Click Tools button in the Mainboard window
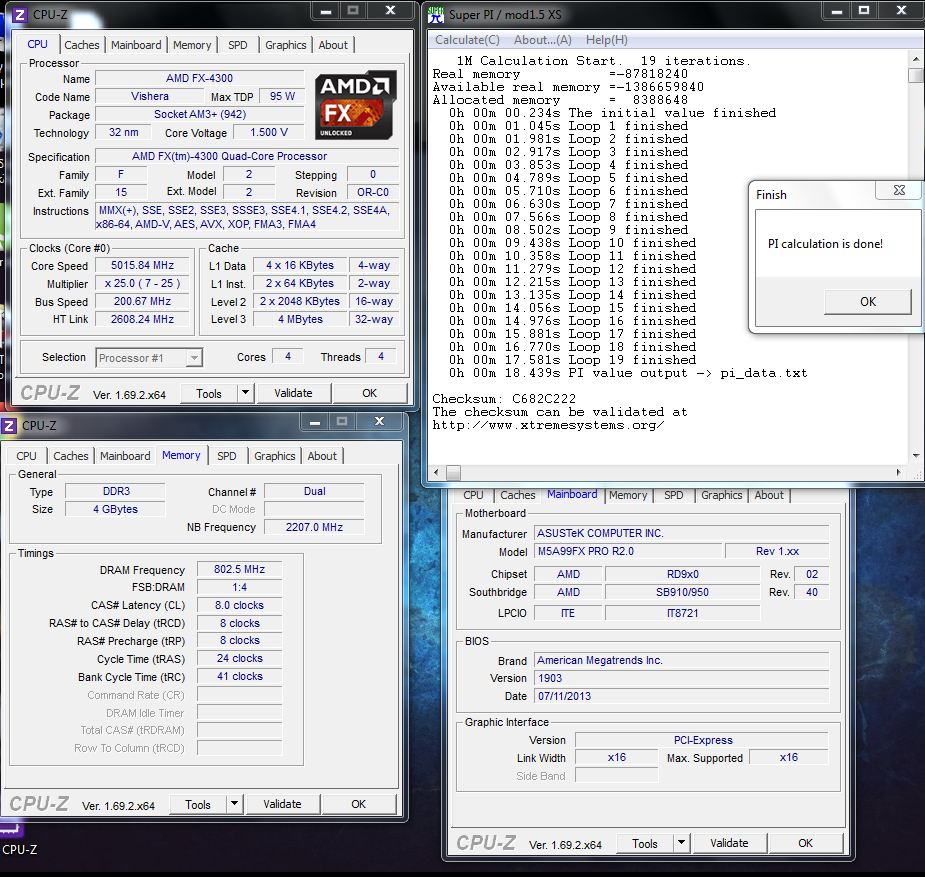925x877 pixels. [645, 844]
